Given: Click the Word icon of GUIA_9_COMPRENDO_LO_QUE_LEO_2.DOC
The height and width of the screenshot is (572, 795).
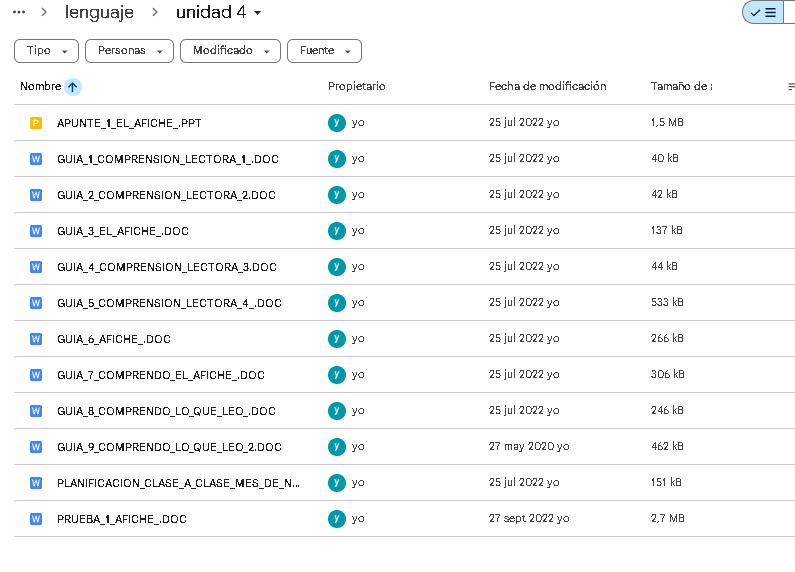Looking at the screenshot, I should [x=36, y=447].
